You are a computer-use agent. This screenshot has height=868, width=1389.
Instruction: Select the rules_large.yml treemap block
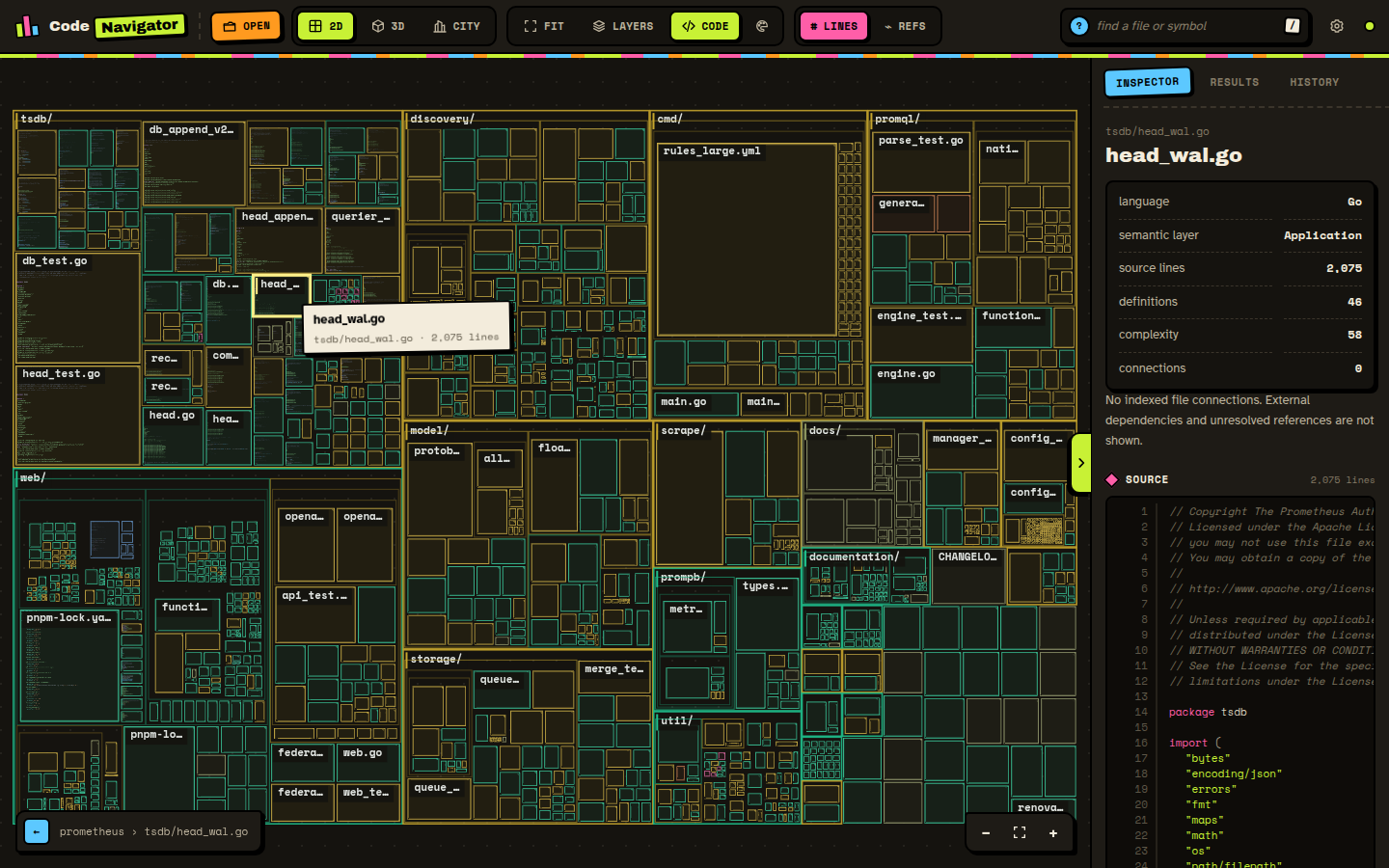(747, 240)
